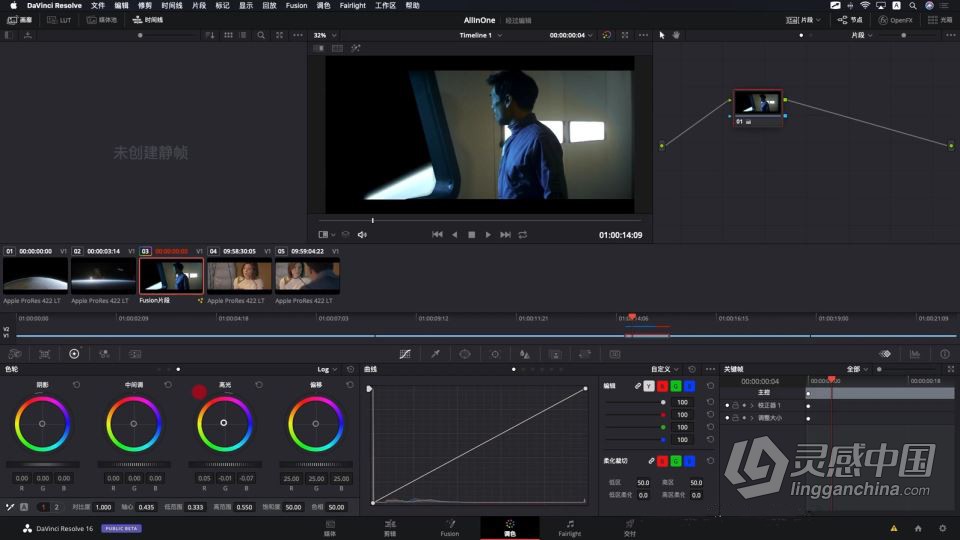960x540 pixels.
Task: Toggle the blue curve edit channel
Action: coord(689,386)
